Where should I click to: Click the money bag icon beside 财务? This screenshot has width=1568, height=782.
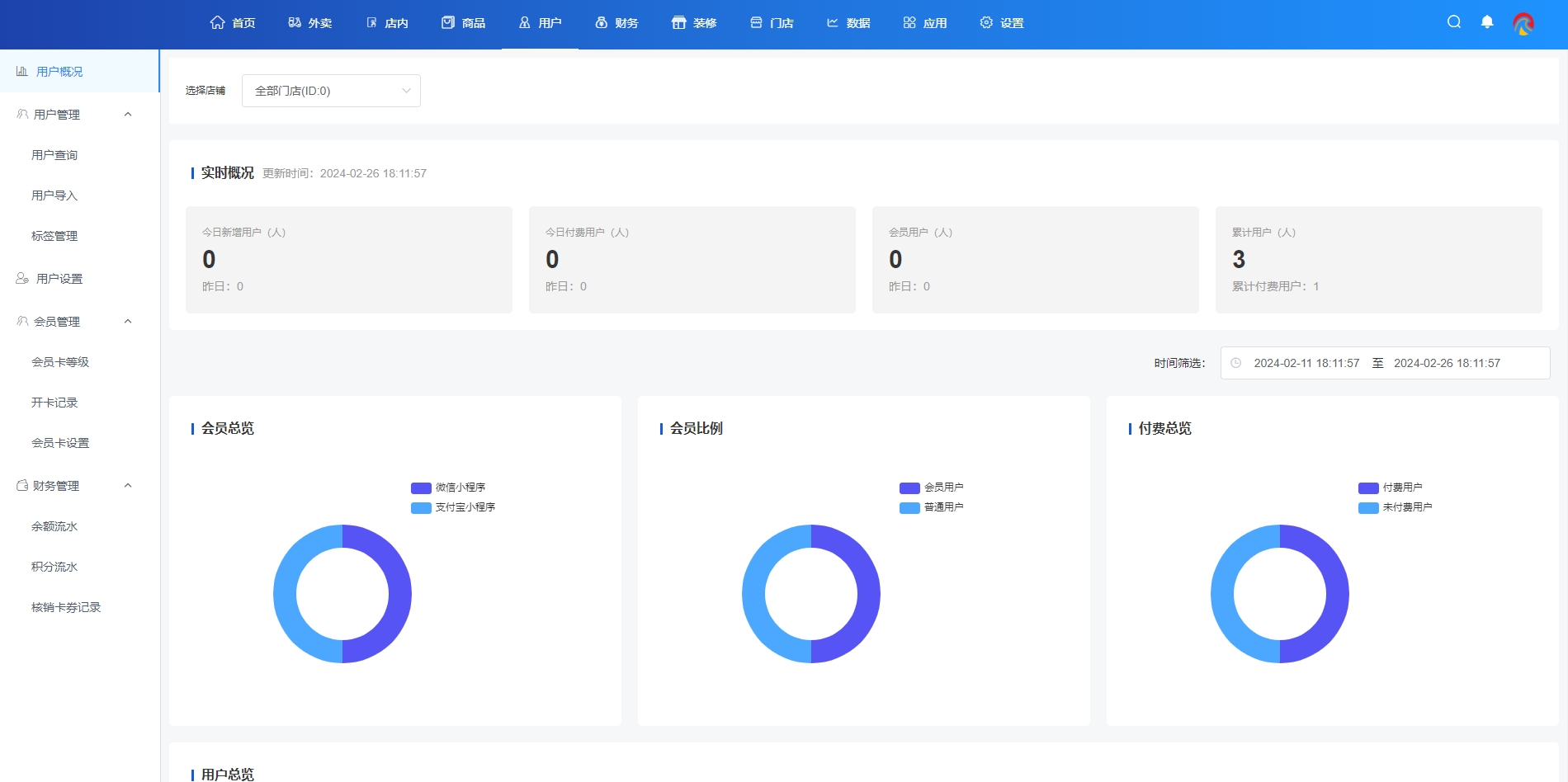click(x=602, y=22)
